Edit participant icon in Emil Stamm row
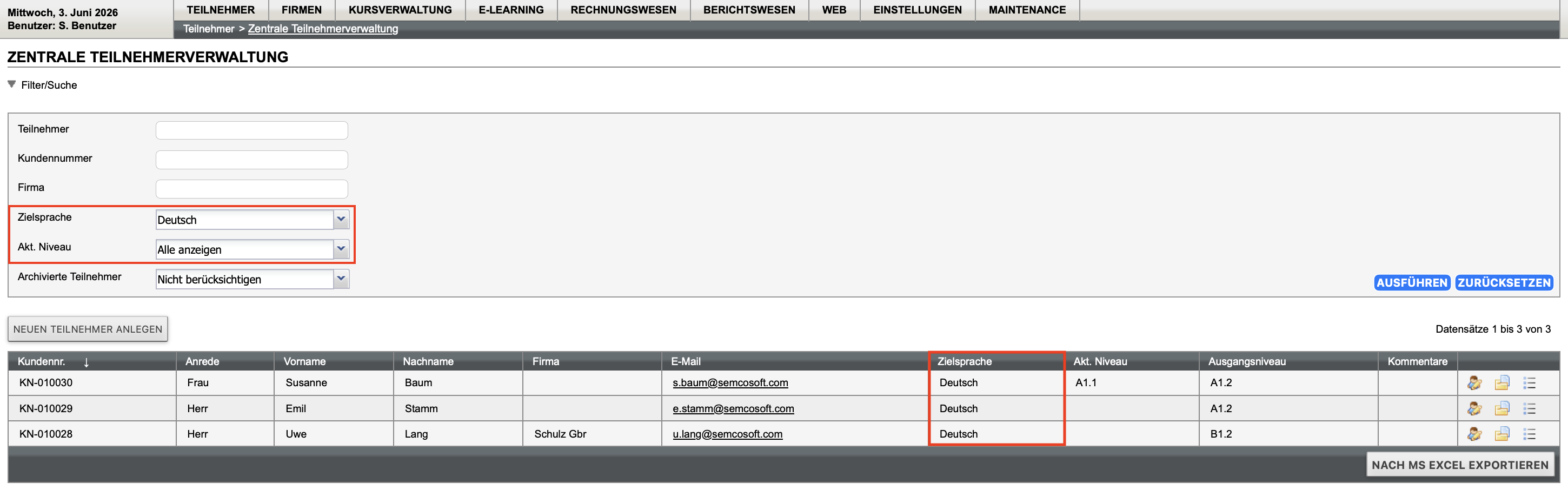 (x=1474, y=408)
